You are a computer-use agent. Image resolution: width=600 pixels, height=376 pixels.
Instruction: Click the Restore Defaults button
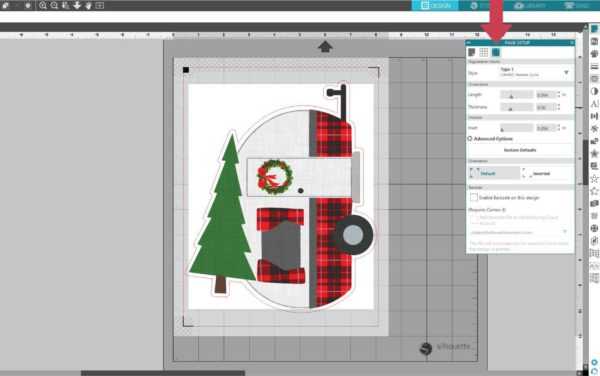click(x=520, y=150)
